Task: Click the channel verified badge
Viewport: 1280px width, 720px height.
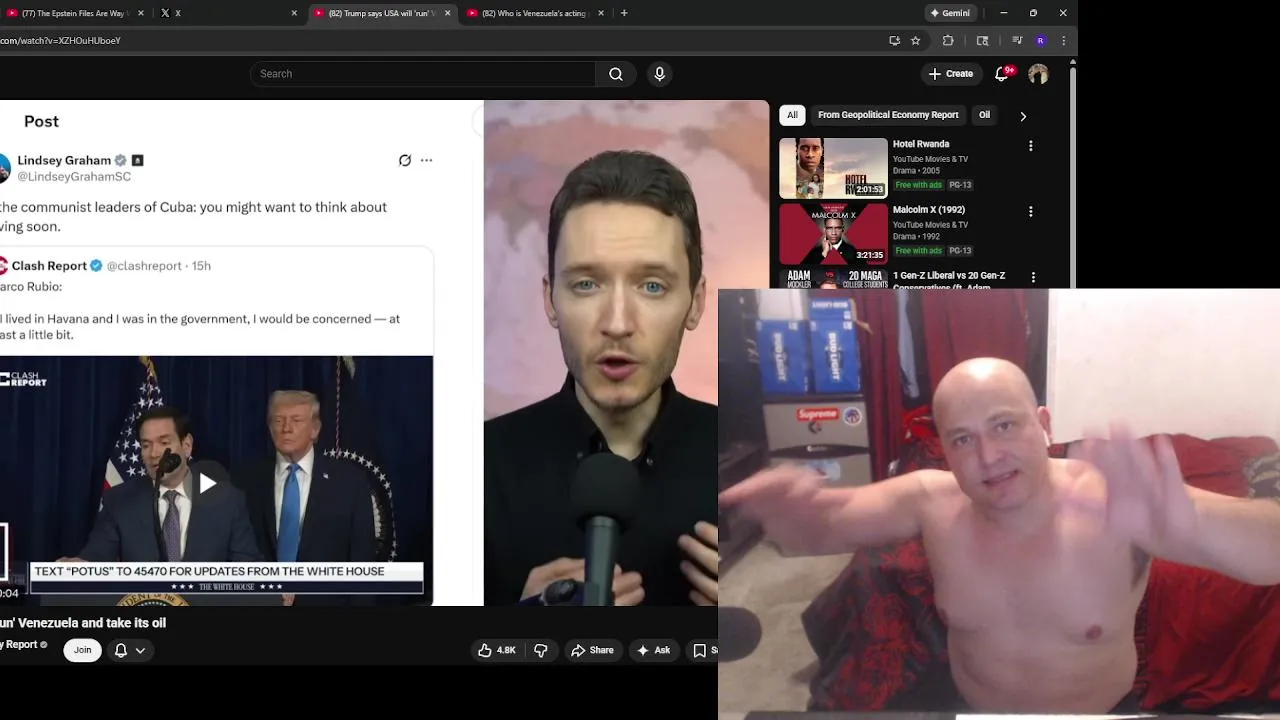Action: (43, 645)
